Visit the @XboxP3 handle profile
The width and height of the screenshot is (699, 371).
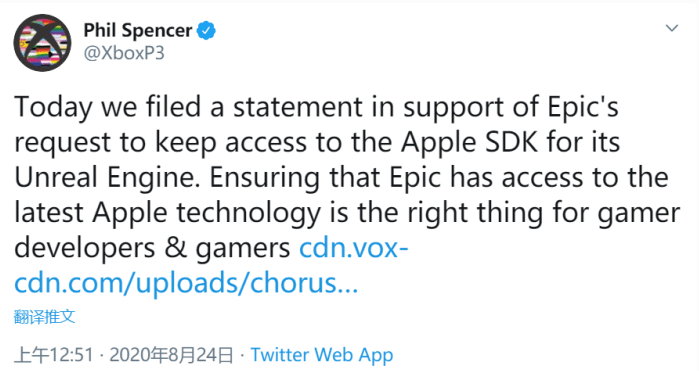(124, 53)
